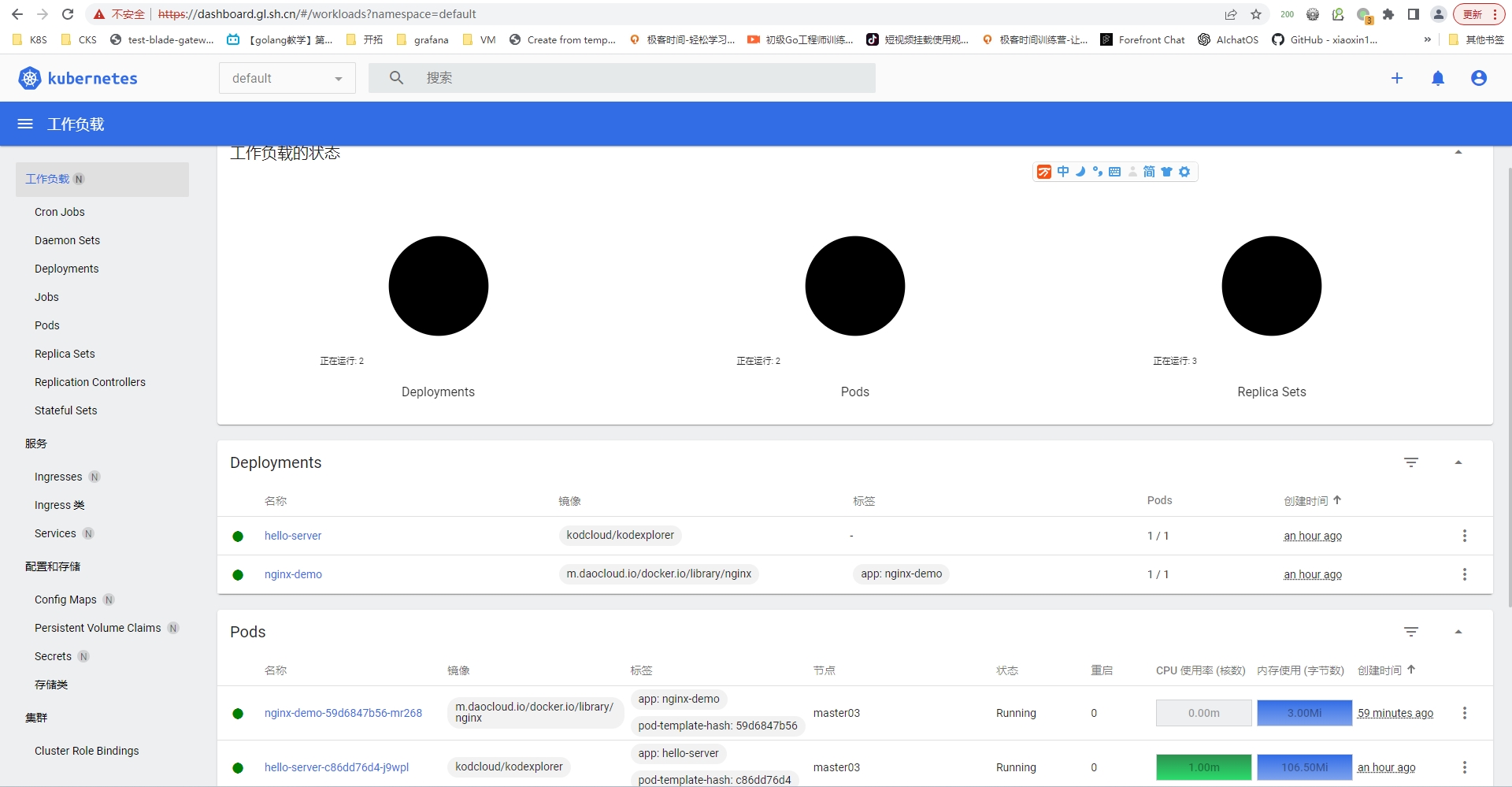The image size is (1512, 787).
Task: Bookmark this page with the star icon
Action: point(1256,14)
